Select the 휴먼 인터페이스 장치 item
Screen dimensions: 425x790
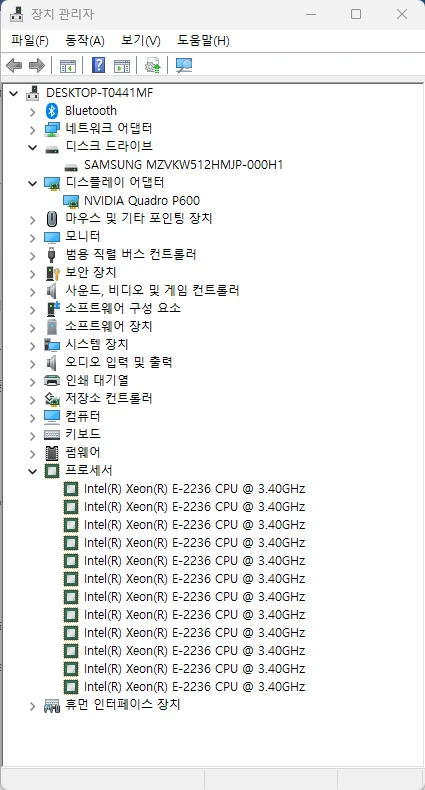(x=123, y=704)
